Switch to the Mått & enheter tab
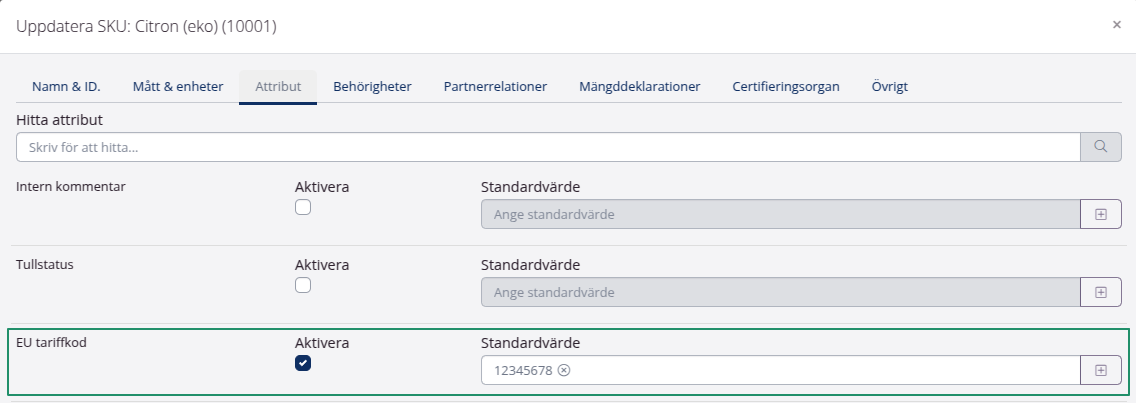The width and height of the screenshot is (1136, 403). 178,87
